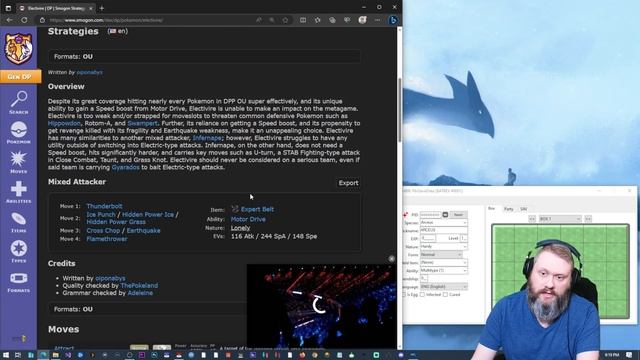Viewport: 640px width, 360px height.
Task: Click browser page vertical scrollbar
Action: [x=399, y=110]
